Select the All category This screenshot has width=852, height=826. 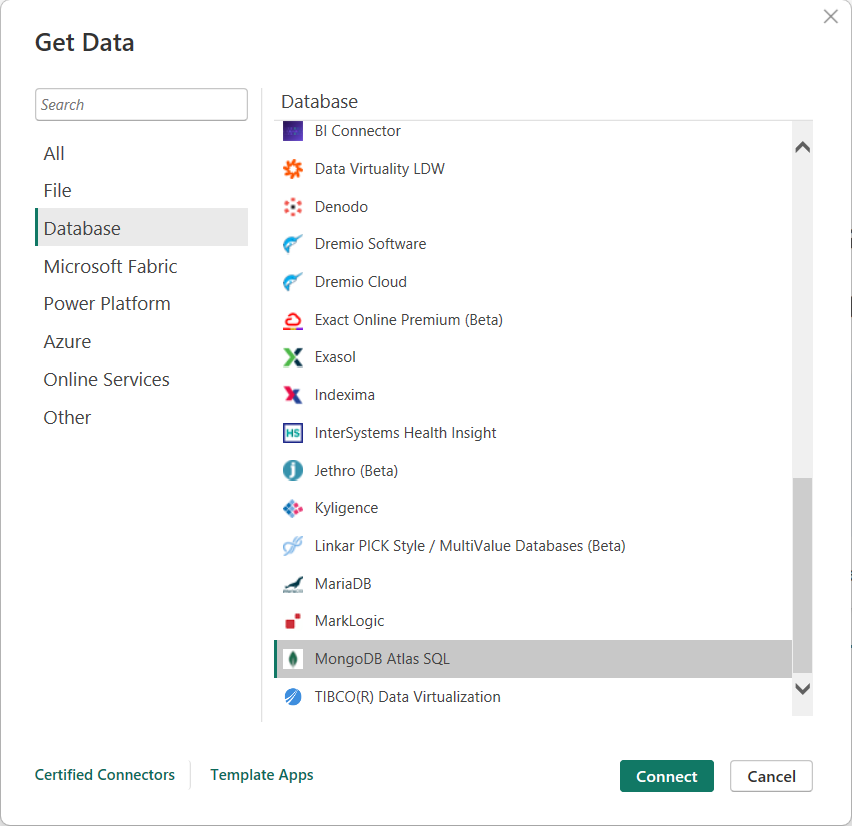[x=53, y=153]
